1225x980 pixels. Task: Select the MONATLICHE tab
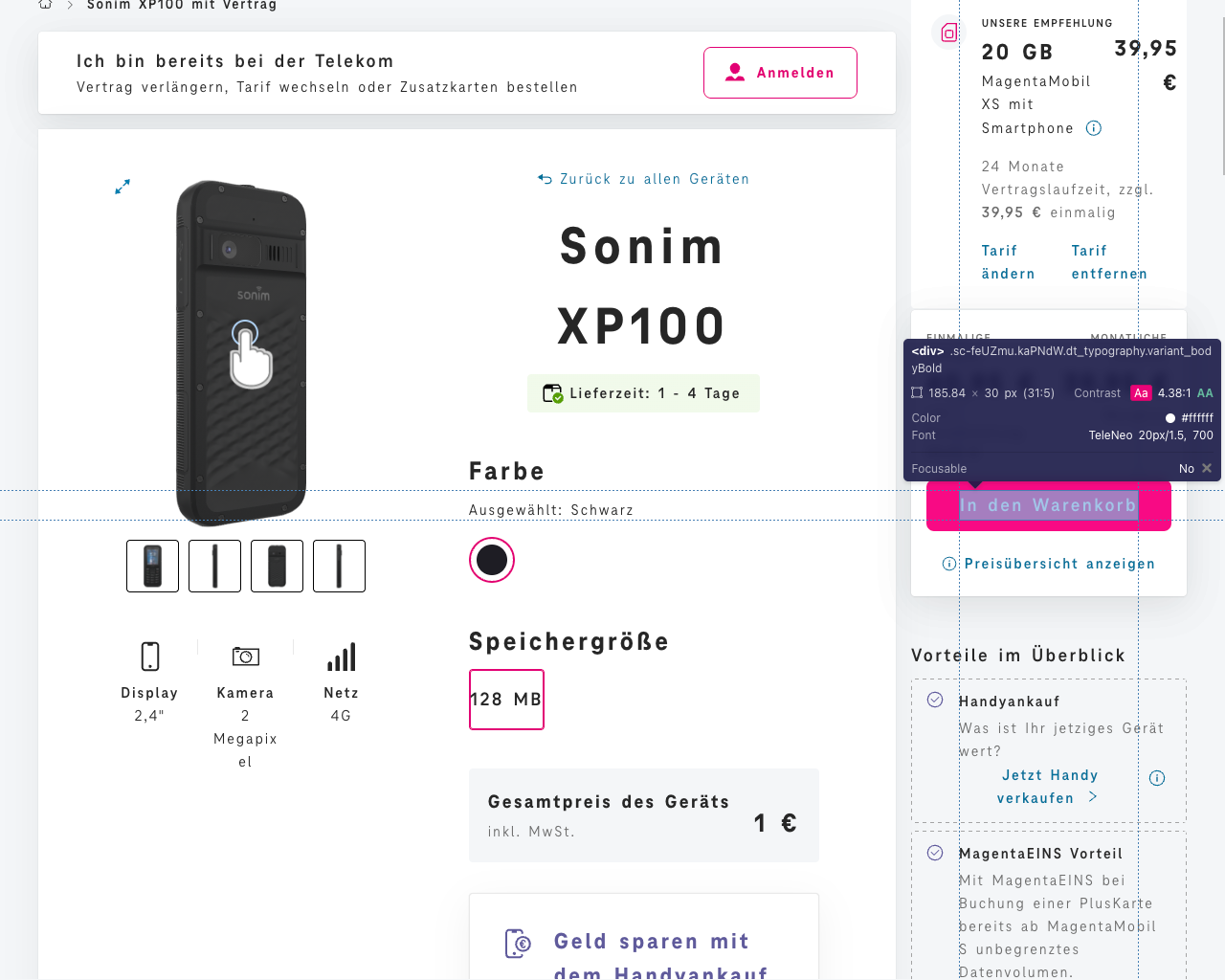pyautogui.click(x=1127, y=338)
